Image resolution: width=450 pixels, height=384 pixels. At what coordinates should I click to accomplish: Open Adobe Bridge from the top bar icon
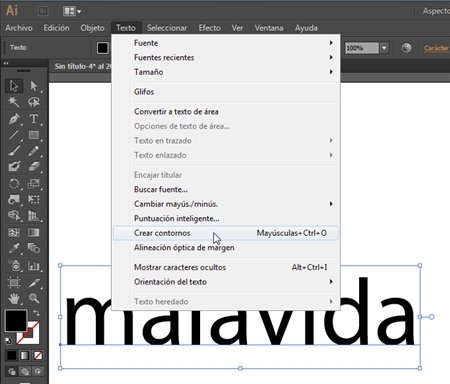coord(42,11)
